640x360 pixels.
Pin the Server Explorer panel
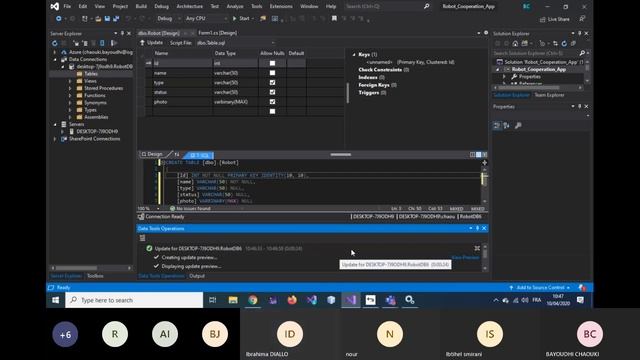(x=122, y=33)
